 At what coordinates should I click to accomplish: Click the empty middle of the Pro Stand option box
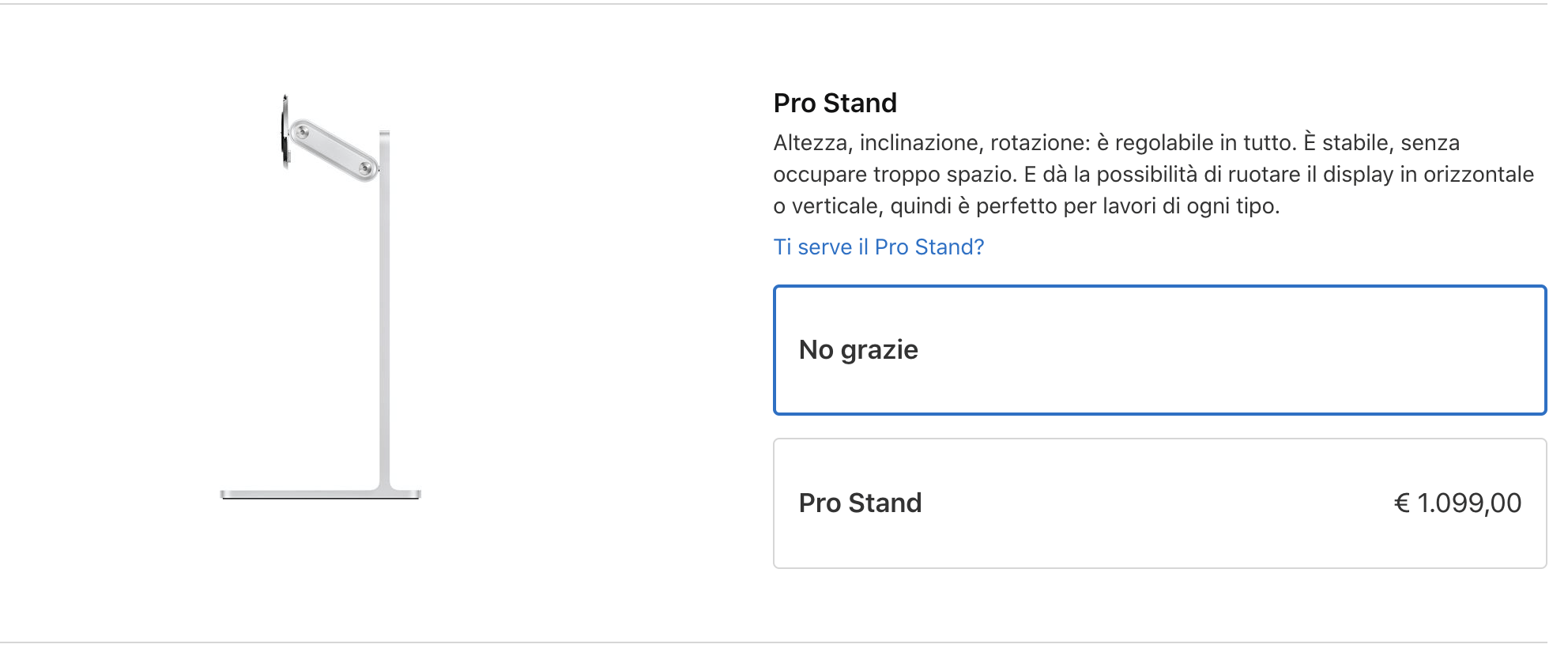(x=1154, y=503)
